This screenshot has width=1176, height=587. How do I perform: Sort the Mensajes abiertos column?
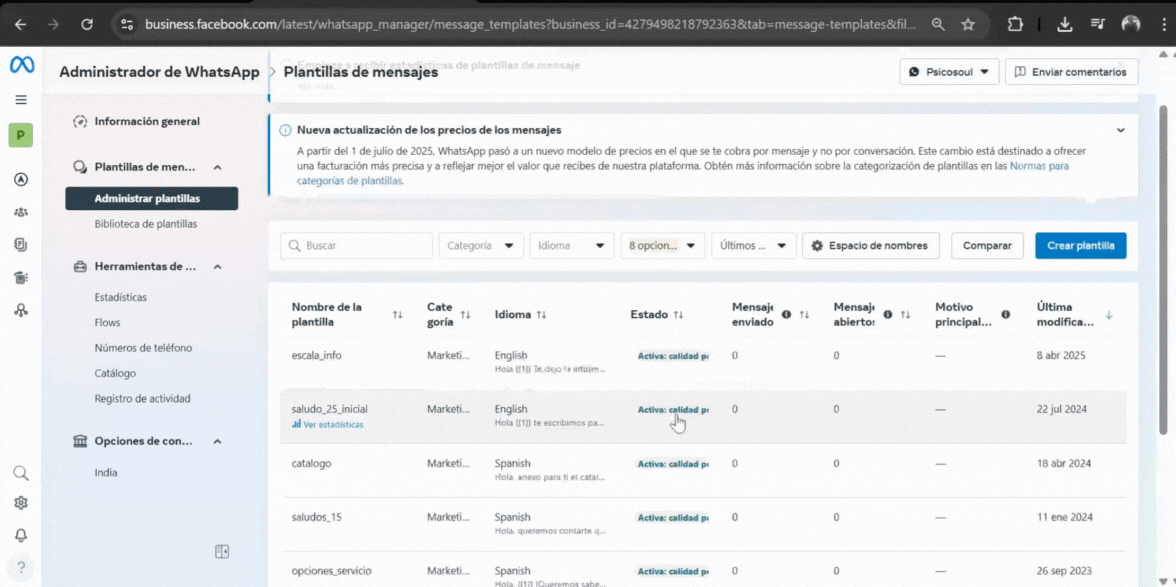[x=905, y=315]
